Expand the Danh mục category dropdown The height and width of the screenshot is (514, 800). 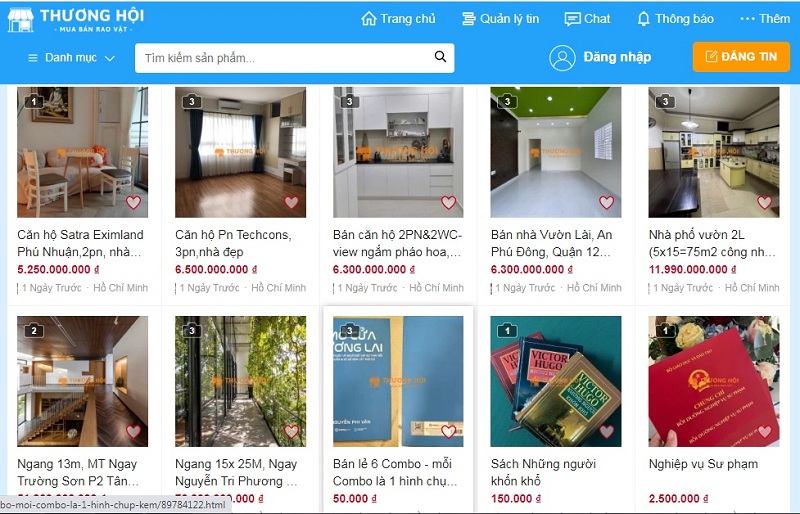pyautogui.click(x=71, y=58)
